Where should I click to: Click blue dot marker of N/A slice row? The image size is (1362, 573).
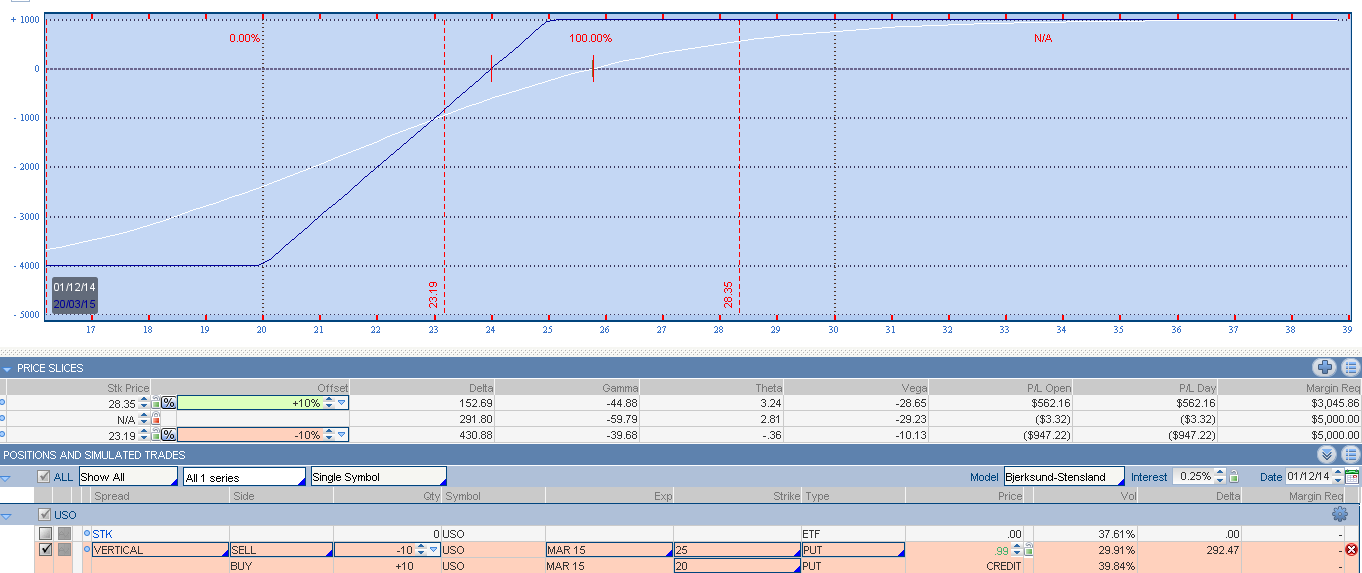[x=3, y=419]
